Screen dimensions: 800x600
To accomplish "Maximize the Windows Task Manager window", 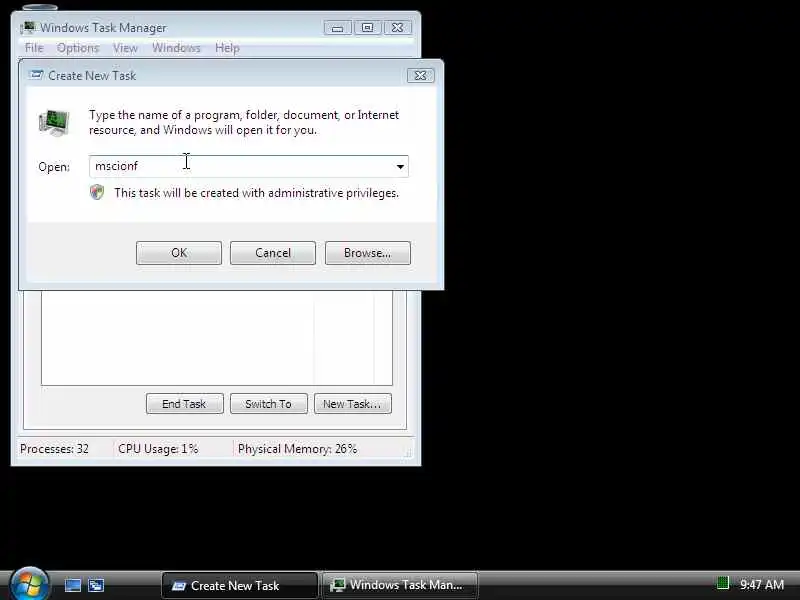I will pyautogui.click(x=367, y=28).
